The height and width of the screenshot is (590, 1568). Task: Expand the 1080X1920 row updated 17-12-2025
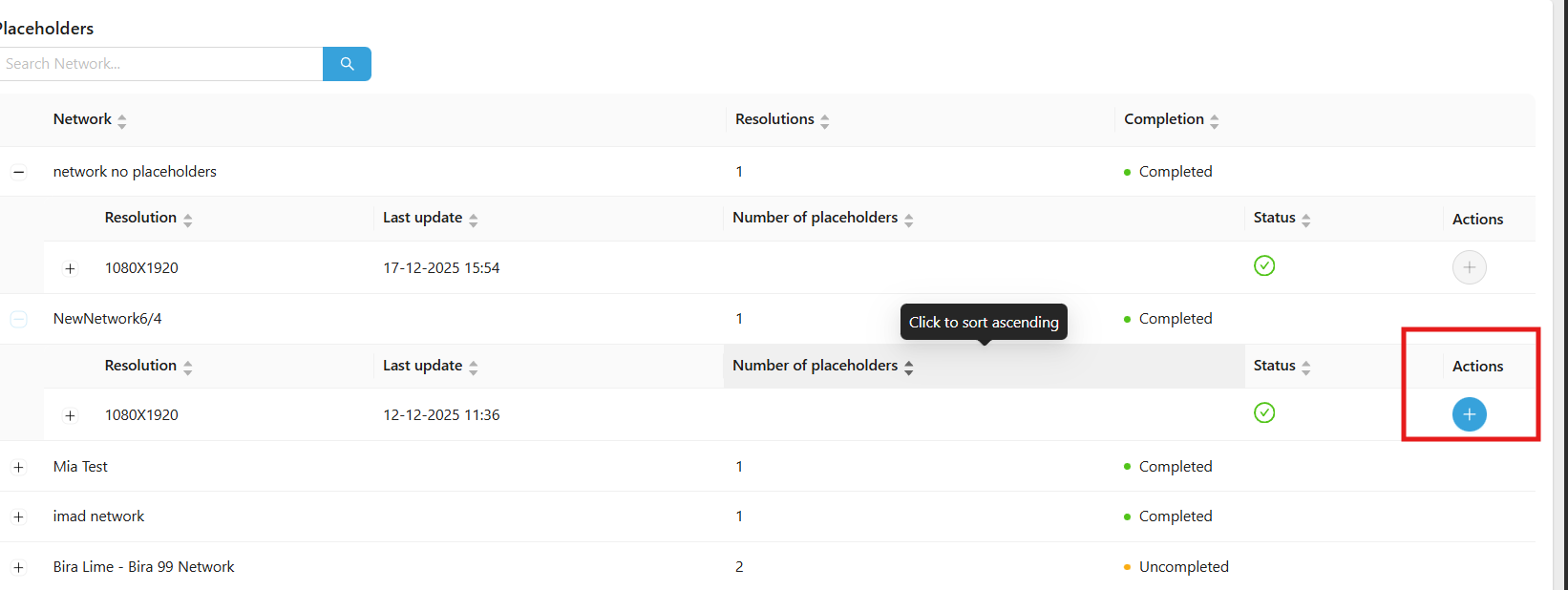pyautogui.click(x=70, y=268)
